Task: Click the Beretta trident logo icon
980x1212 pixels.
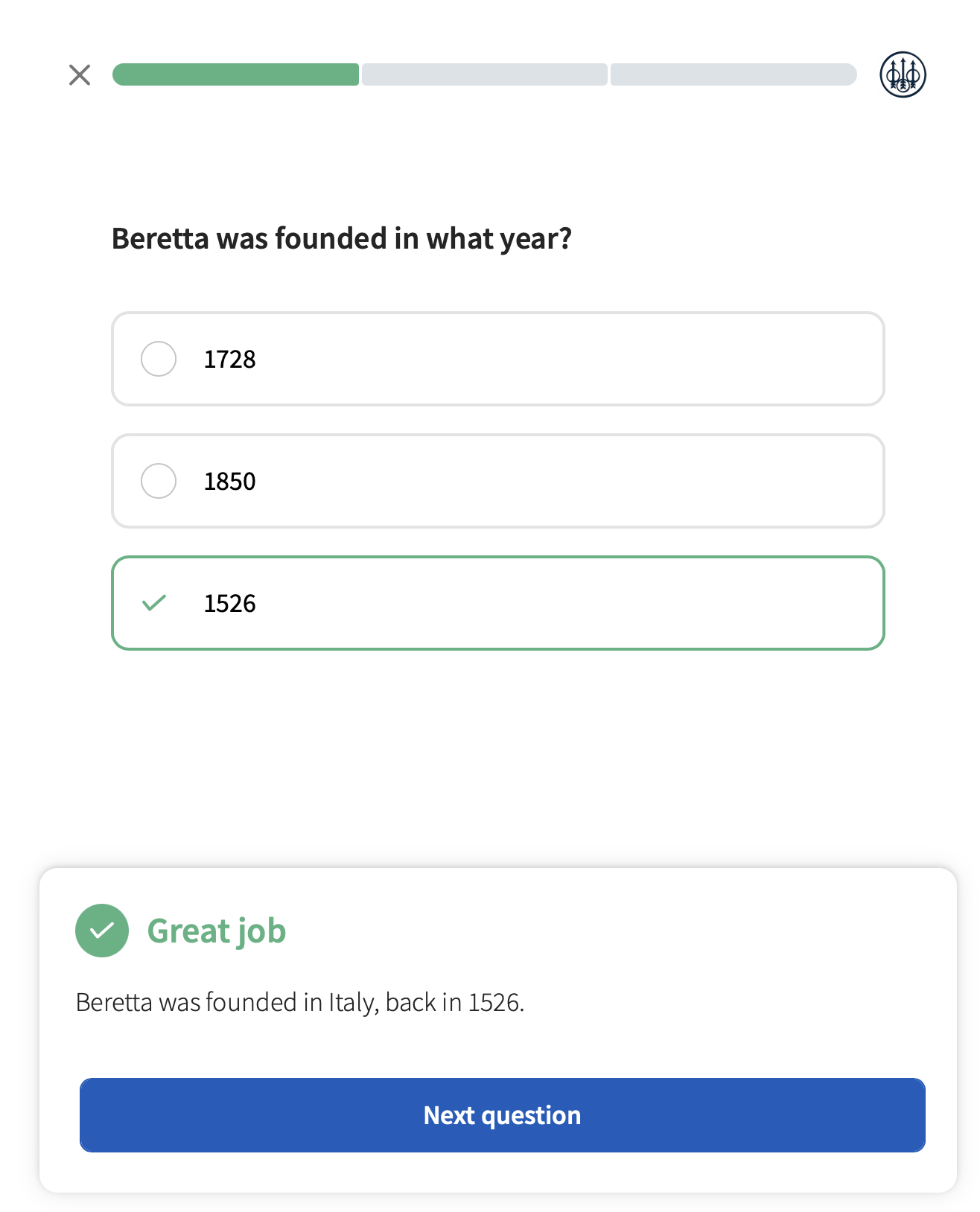Action: pyautogui.click(x=903, y=74)
